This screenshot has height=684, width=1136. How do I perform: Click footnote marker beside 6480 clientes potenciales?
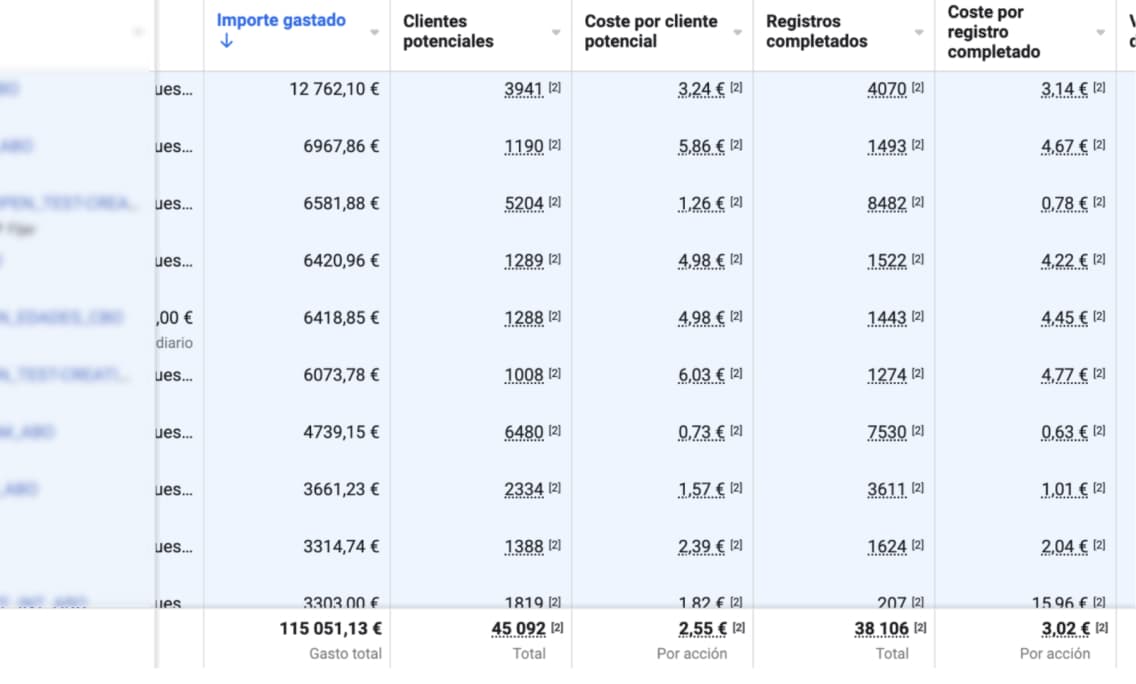click(555, 431)
